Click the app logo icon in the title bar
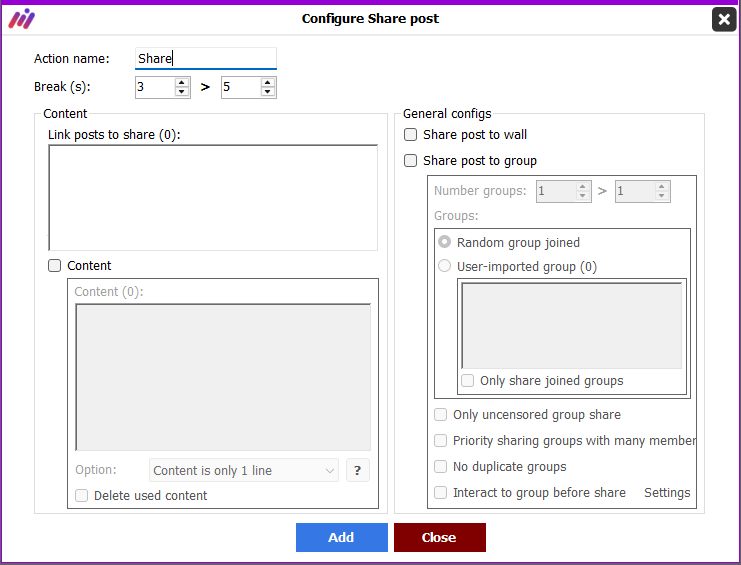Image resolution: width=741 pixels, height=565 pixels. click(x=21, y=19)
